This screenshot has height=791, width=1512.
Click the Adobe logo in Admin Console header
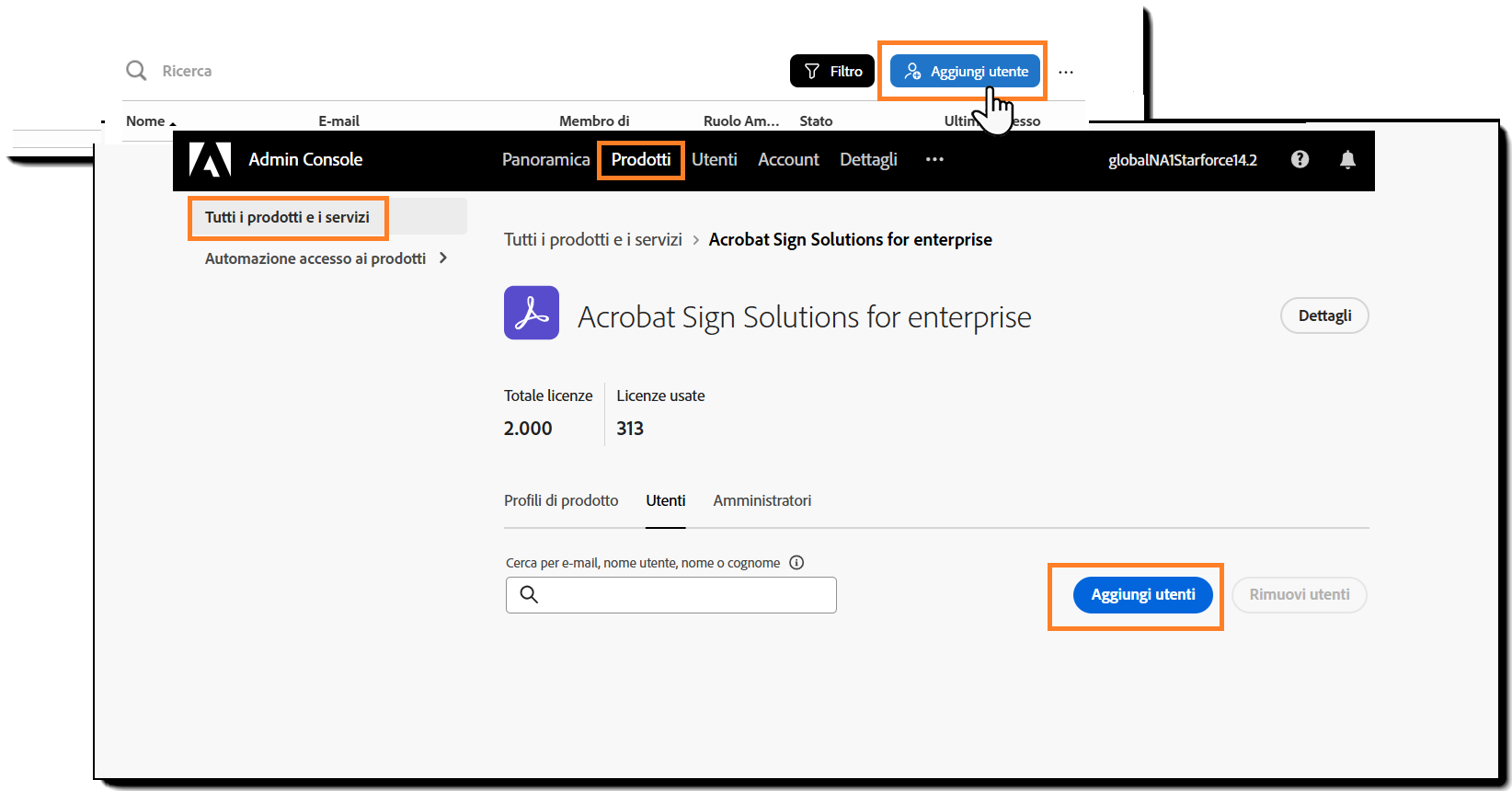pyautogui.click(x=210, y=159)
